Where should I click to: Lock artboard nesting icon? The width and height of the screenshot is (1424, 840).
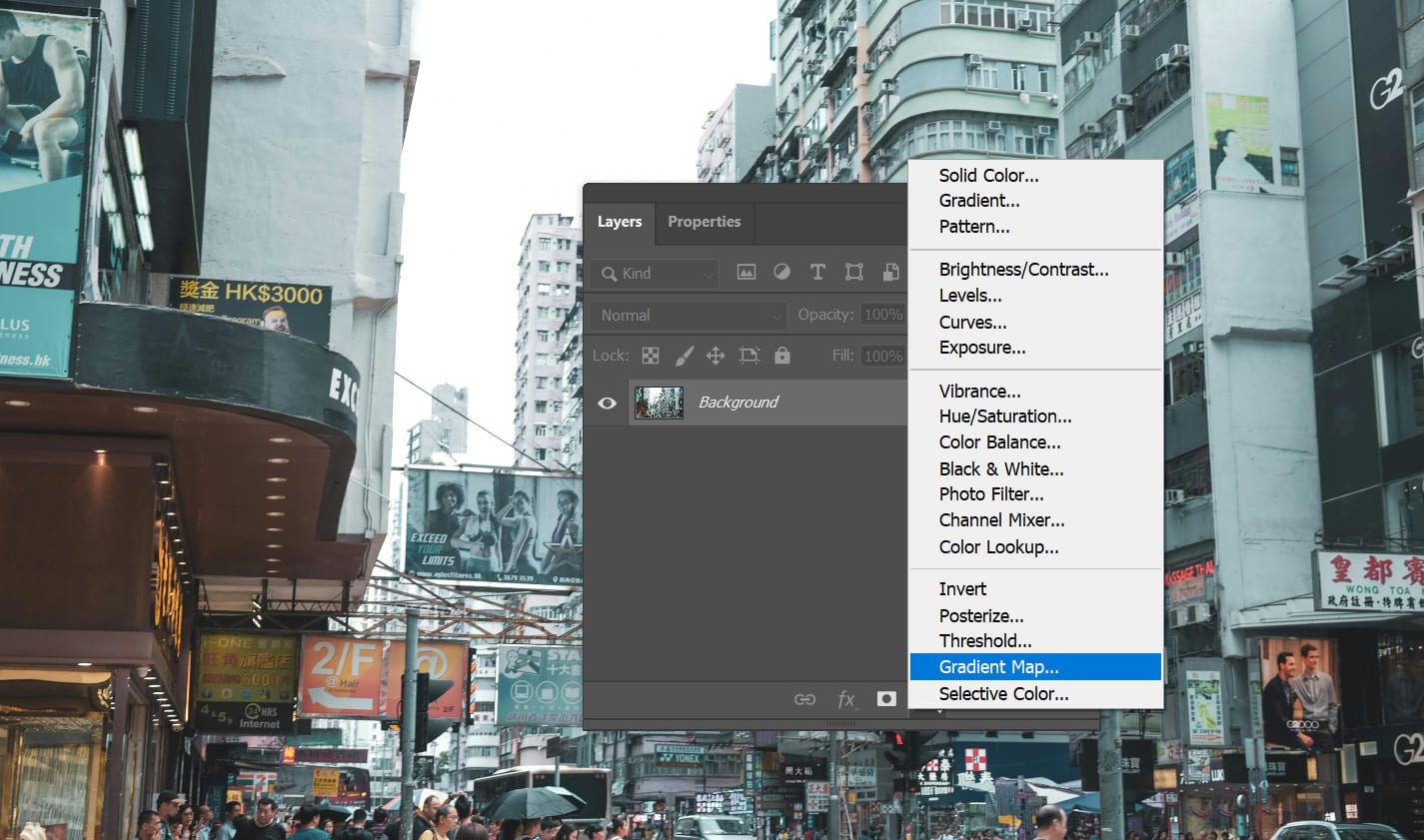(x=748, y=356)
